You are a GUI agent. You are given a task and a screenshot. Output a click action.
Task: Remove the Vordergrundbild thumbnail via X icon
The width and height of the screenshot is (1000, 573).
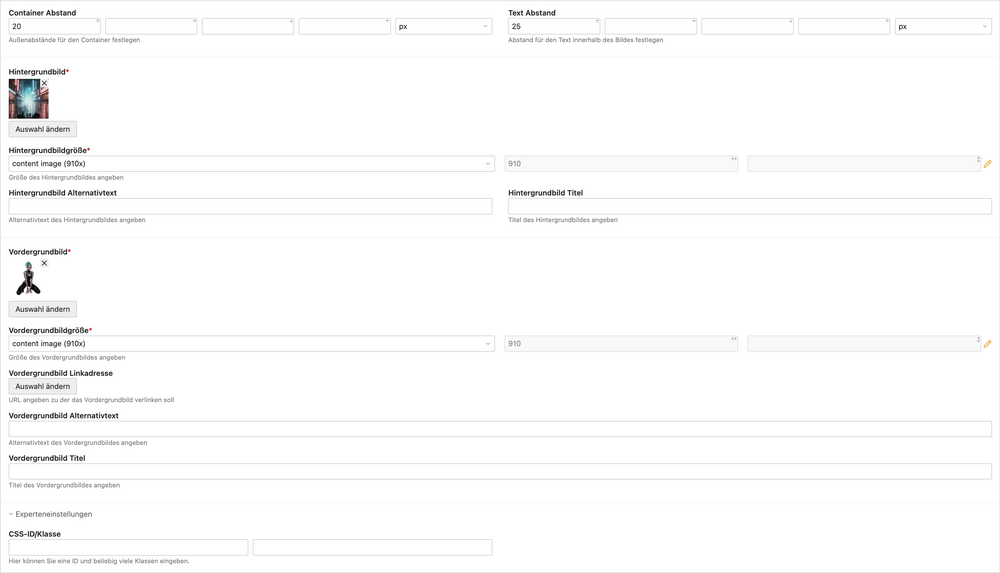point(44,264)
